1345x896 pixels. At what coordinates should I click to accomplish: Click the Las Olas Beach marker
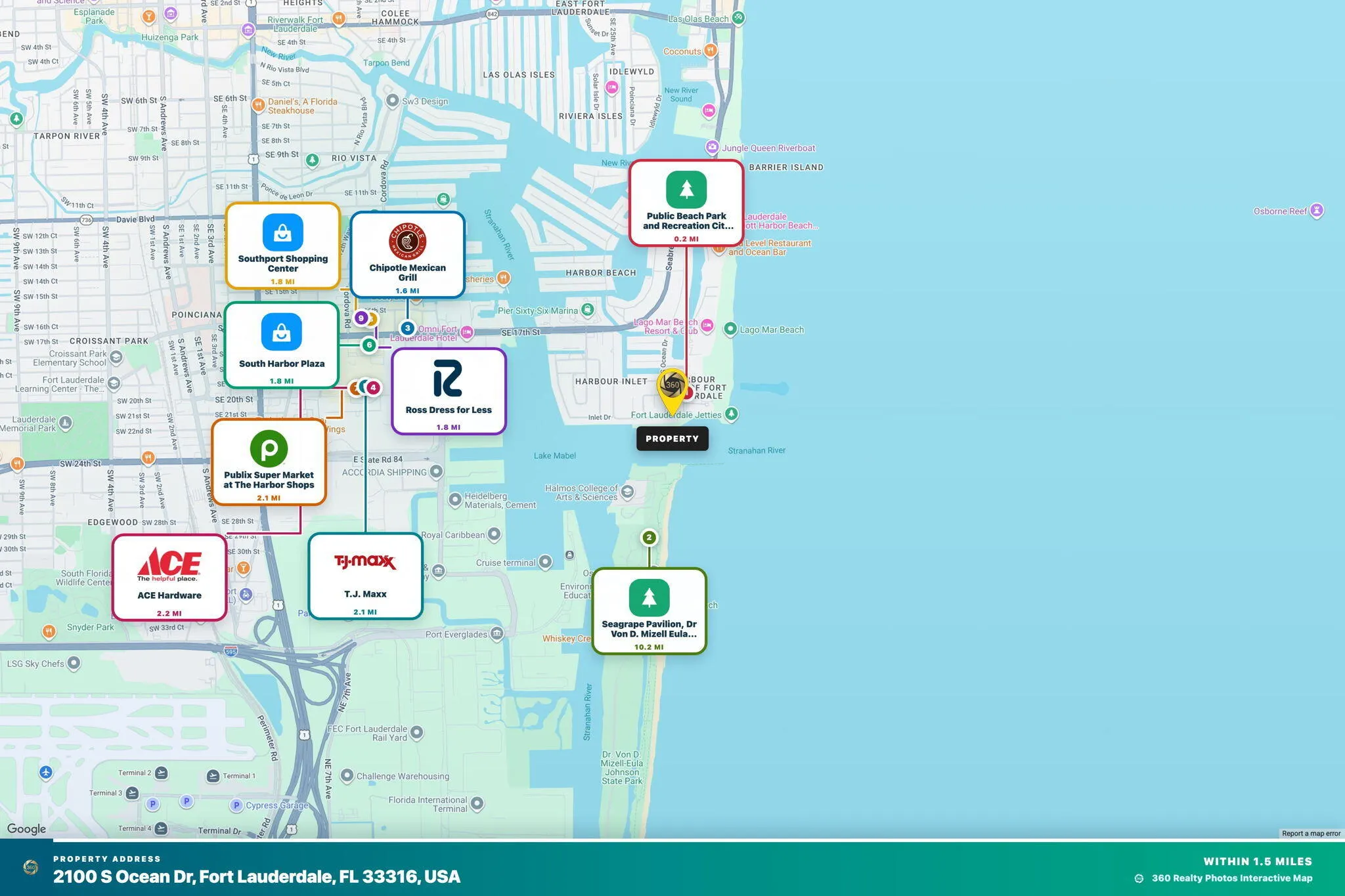pos(739,18)
